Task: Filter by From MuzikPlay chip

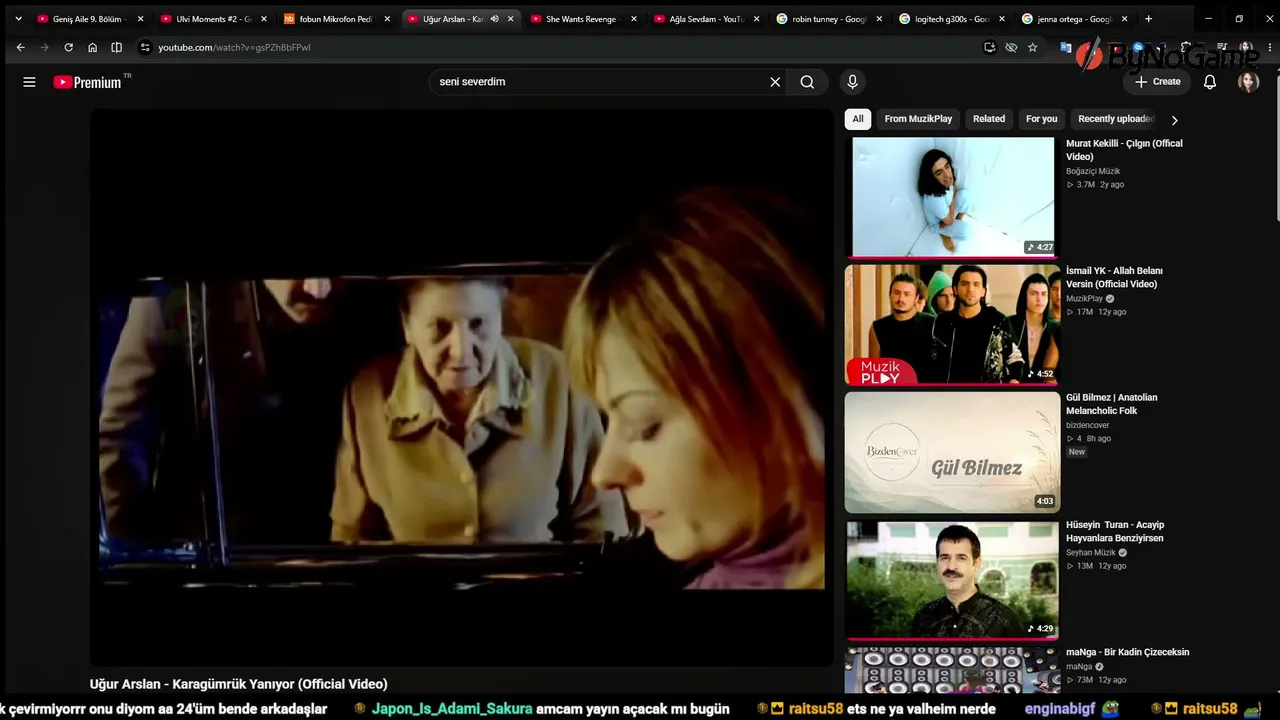Action: 918,119
